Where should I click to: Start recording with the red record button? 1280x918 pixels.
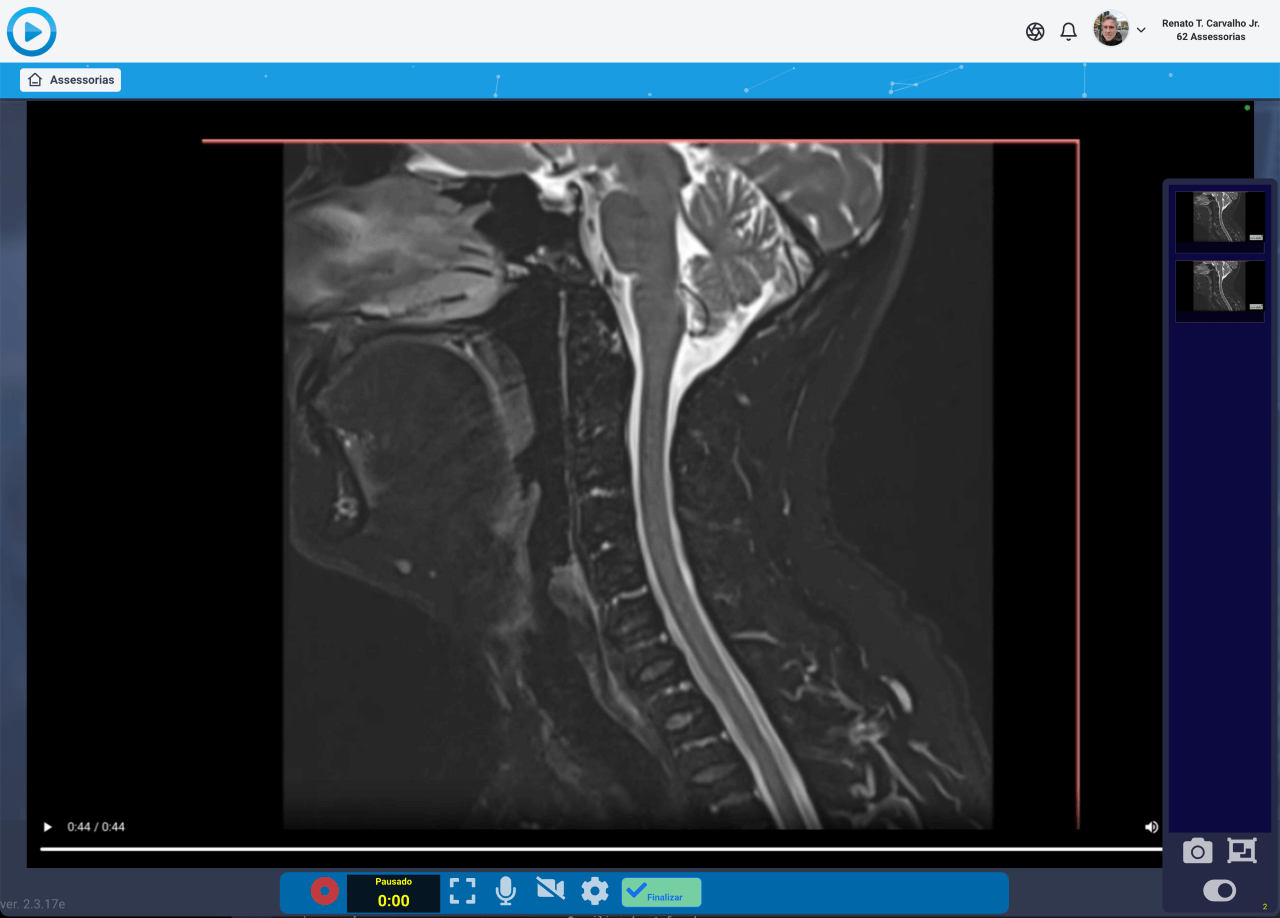tap(323, 891)
